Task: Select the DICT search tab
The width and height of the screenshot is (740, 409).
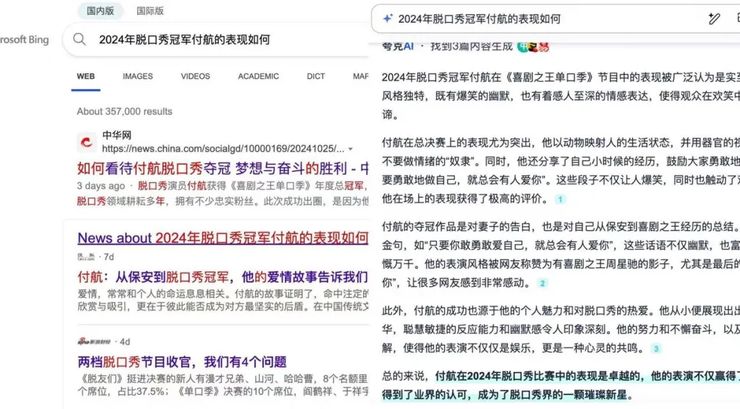Action: coord(316,76)
